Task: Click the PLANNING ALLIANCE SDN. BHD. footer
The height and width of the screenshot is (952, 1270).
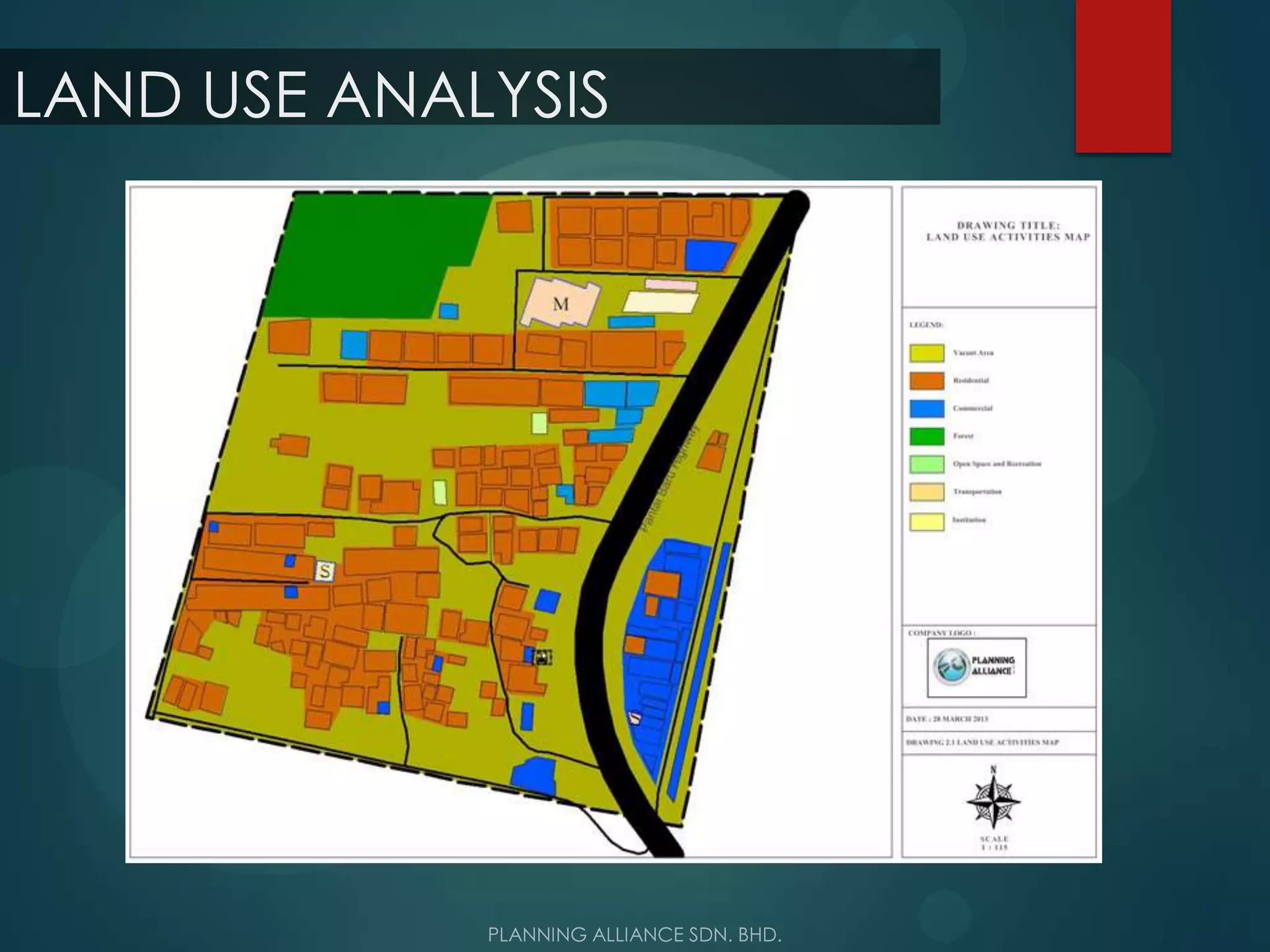Action: [x=634, y=933]
